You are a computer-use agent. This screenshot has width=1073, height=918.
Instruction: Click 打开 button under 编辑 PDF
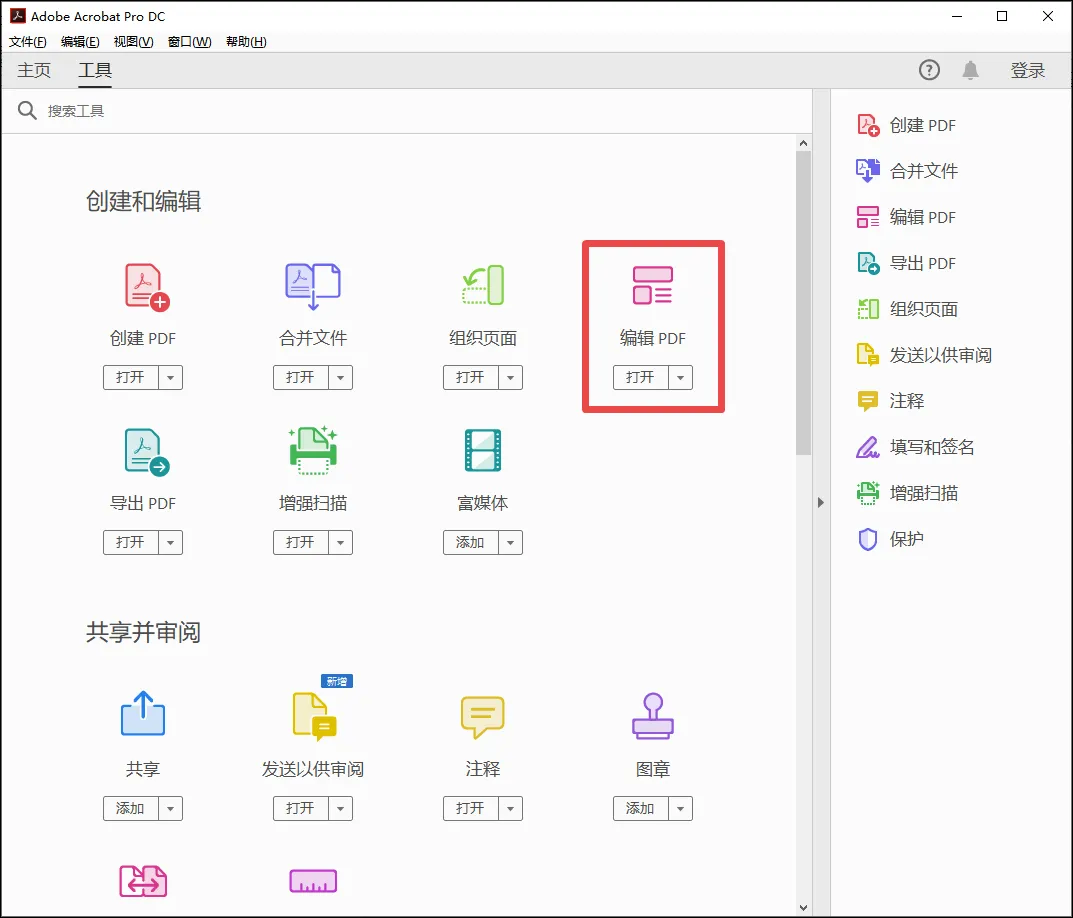click(641, 377)
